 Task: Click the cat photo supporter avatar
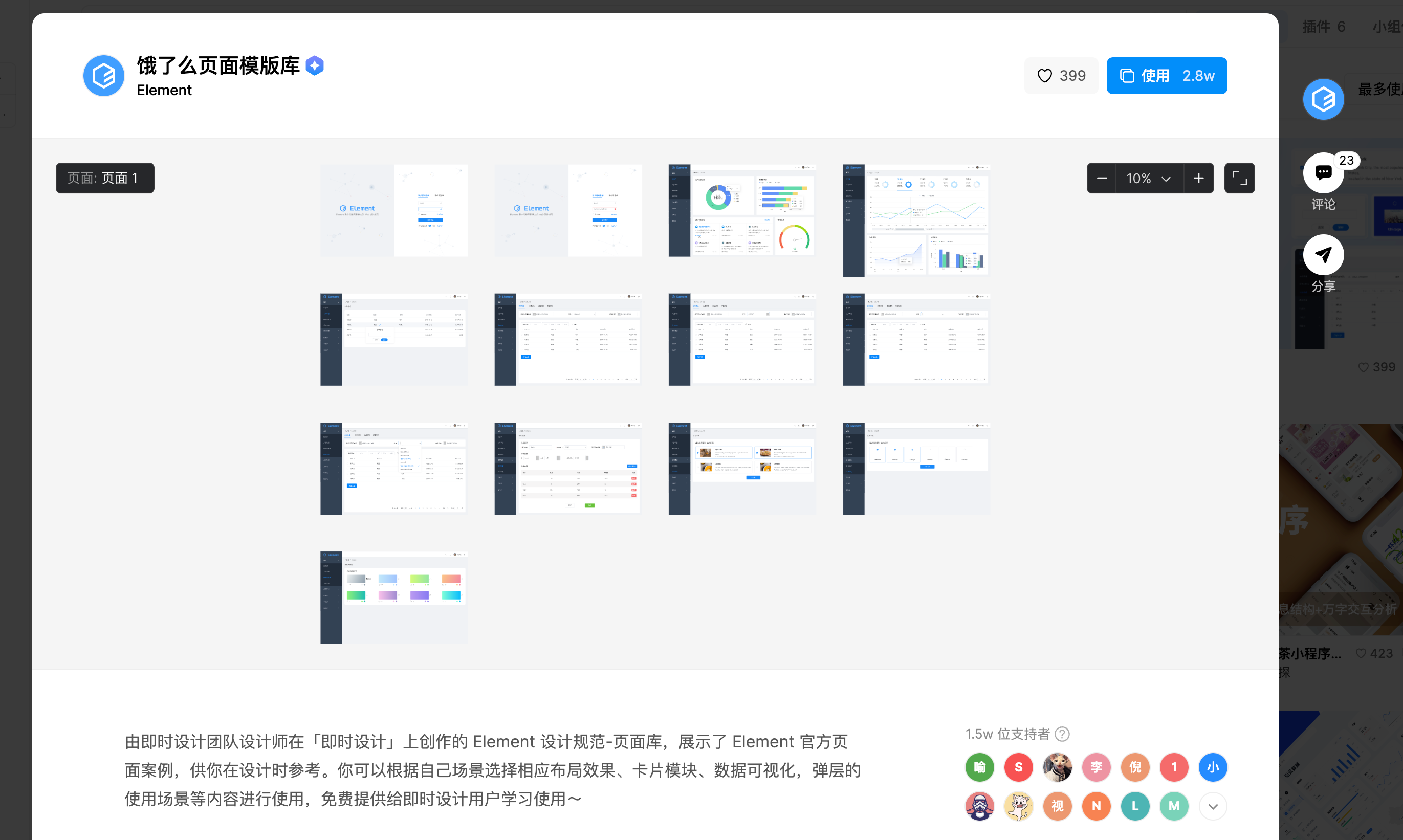point(1057,767)
